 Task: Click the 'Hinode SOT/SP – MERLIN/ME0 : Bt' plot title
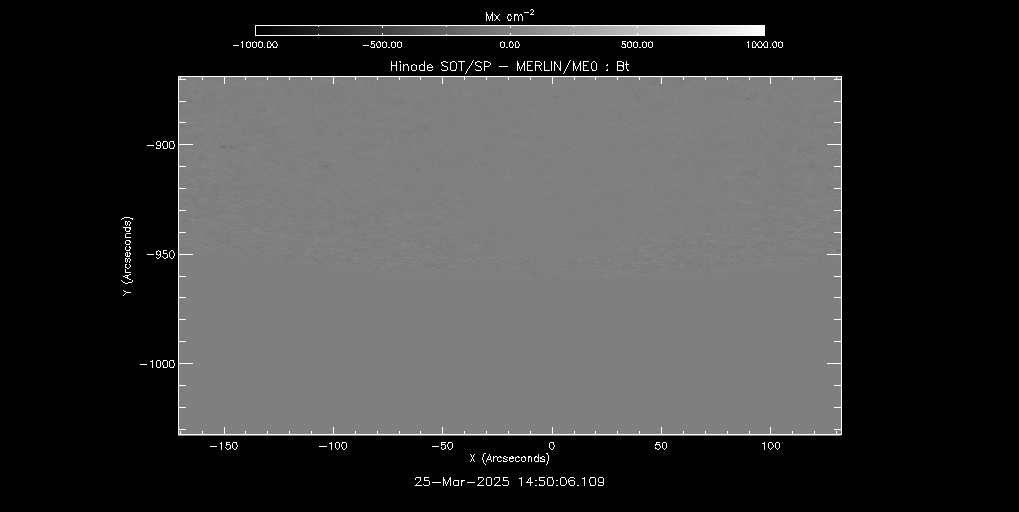point(509,66)
